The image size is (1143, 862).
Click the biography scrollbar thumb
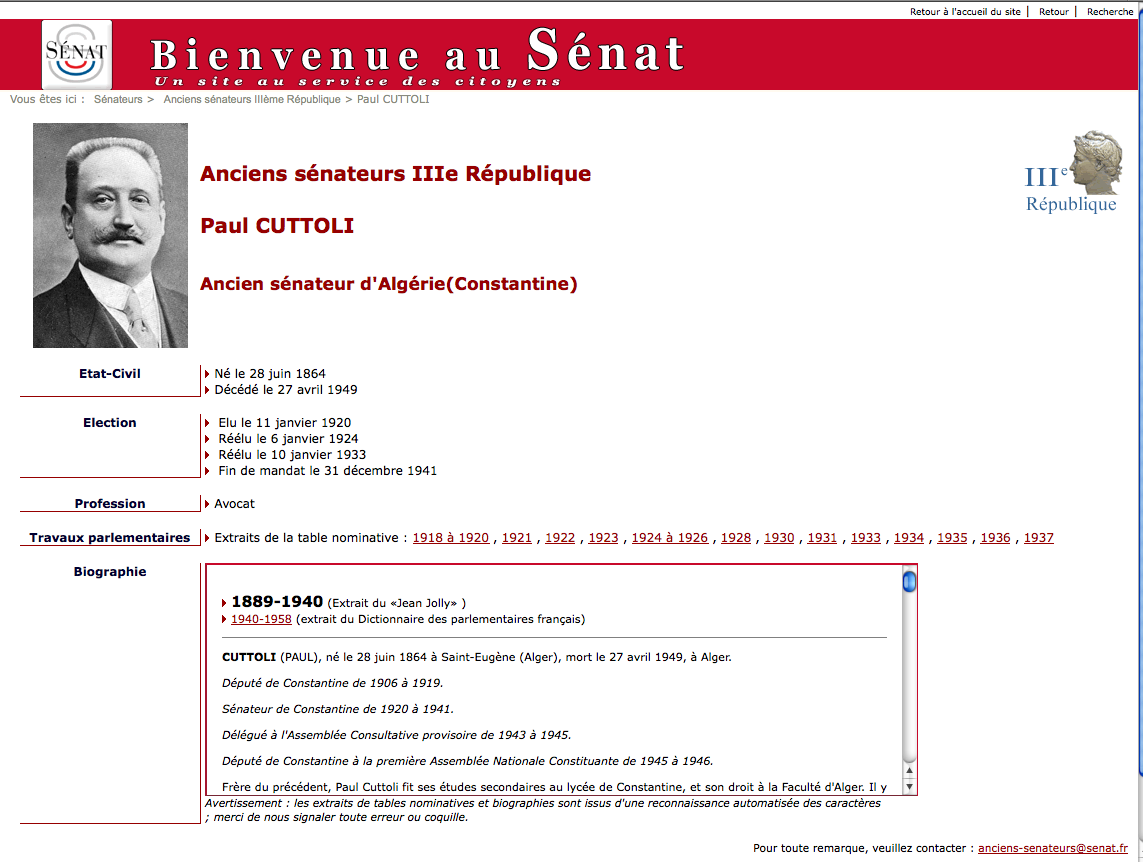tap(909, 581)
